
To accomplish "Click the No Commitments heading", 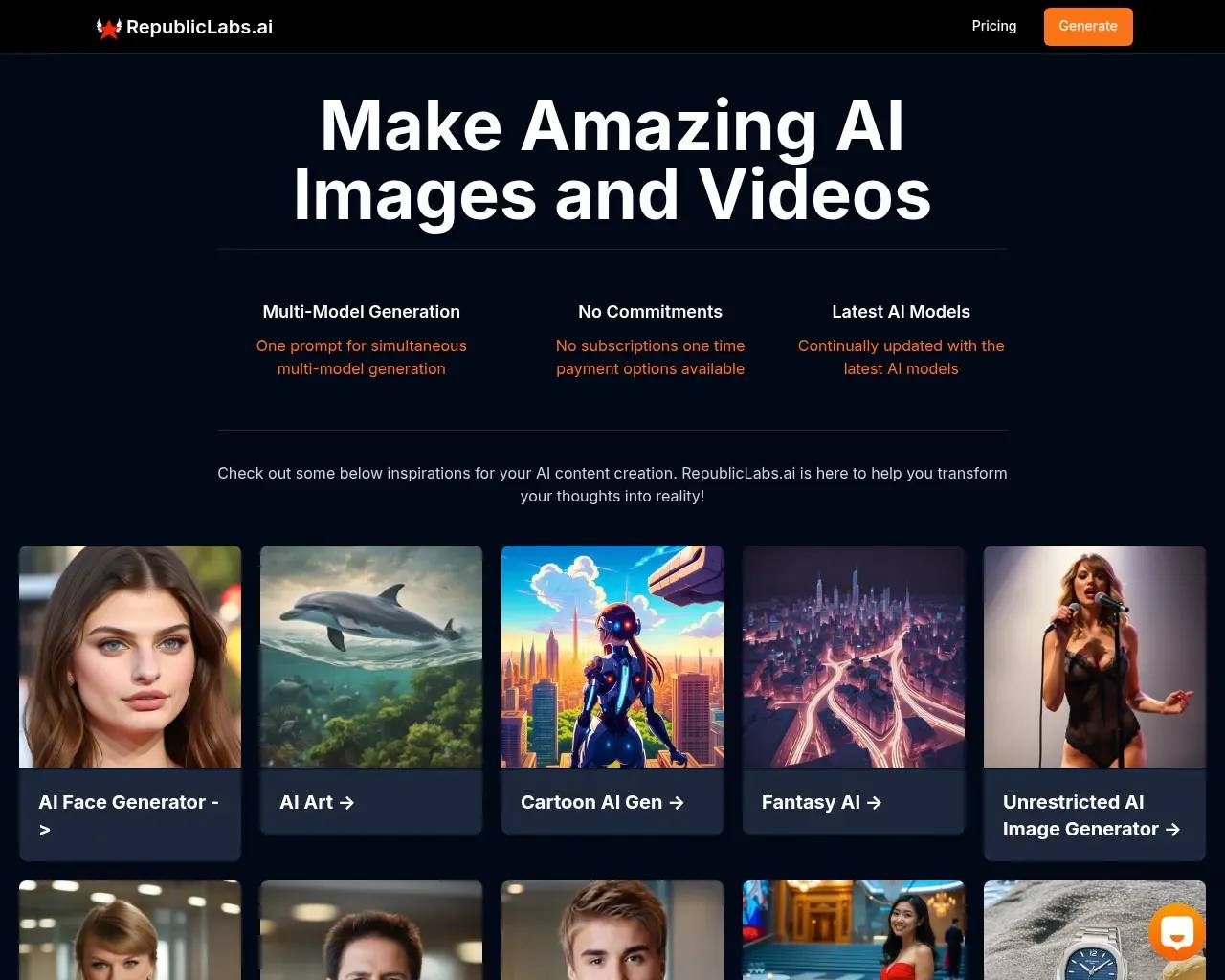I will point(651,312).
